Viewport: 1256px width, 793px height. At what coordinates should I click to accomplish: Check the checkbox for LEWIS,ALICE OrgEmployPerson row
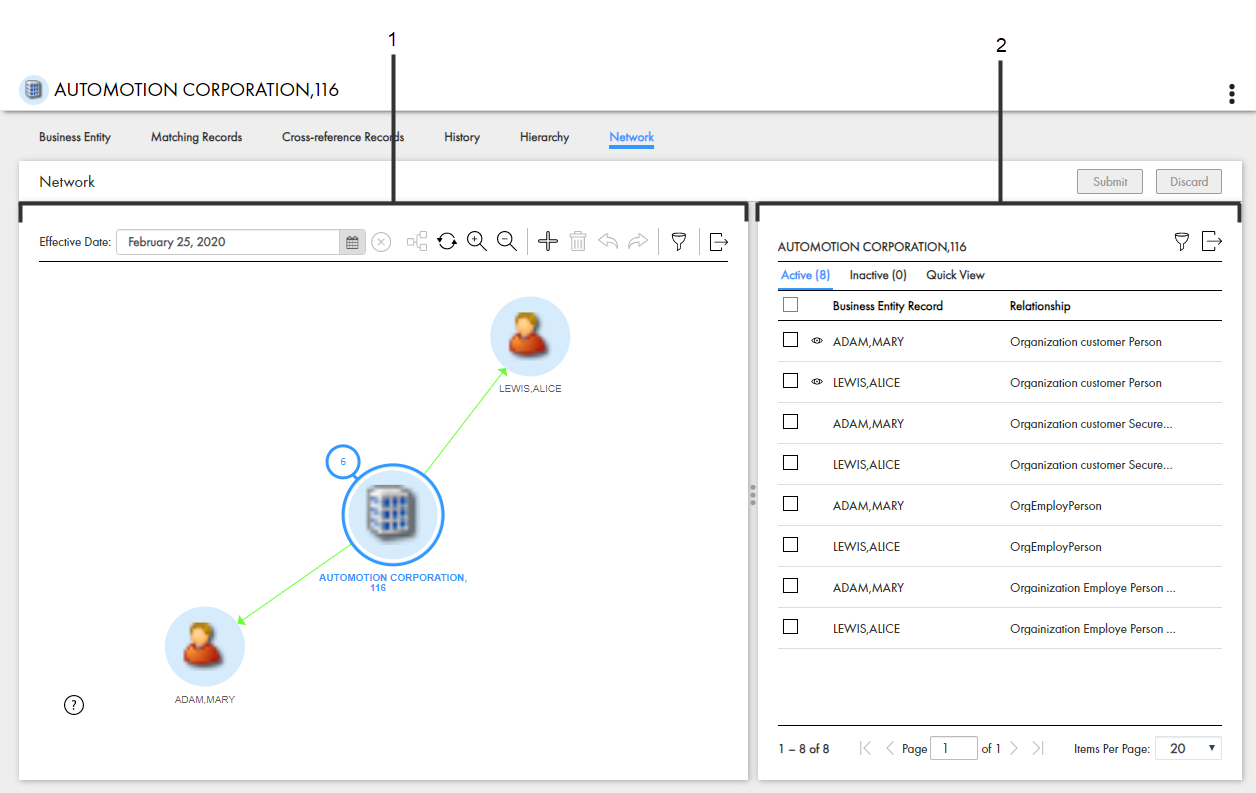(x=791, y=545)
